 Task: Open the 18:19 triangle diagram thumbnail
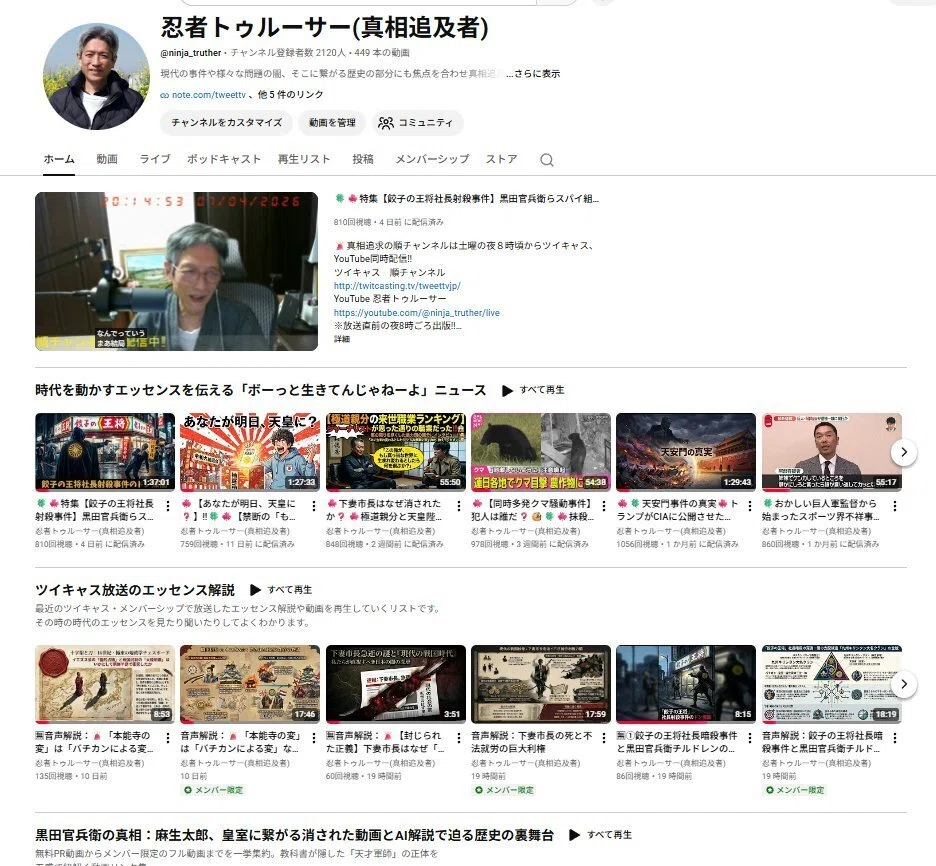coord(832,684)
